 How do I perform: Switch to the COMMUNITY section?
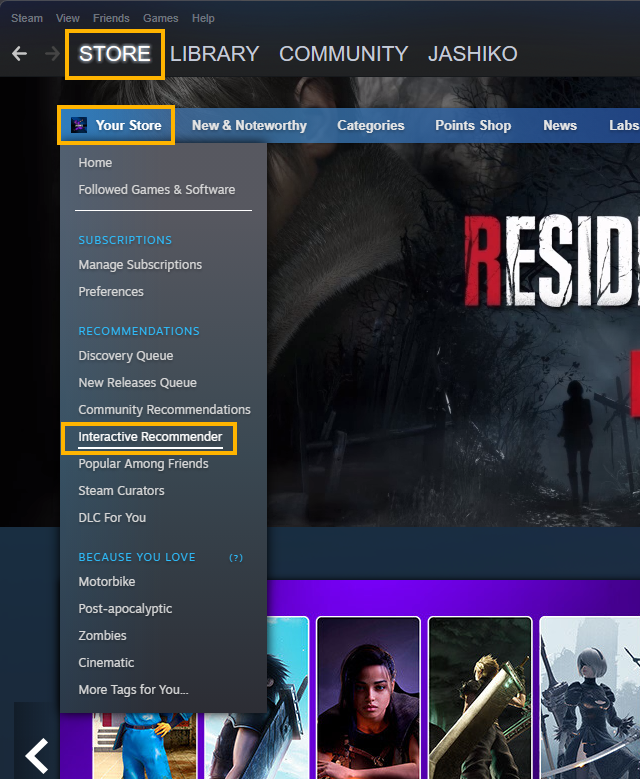coord(343,54)
